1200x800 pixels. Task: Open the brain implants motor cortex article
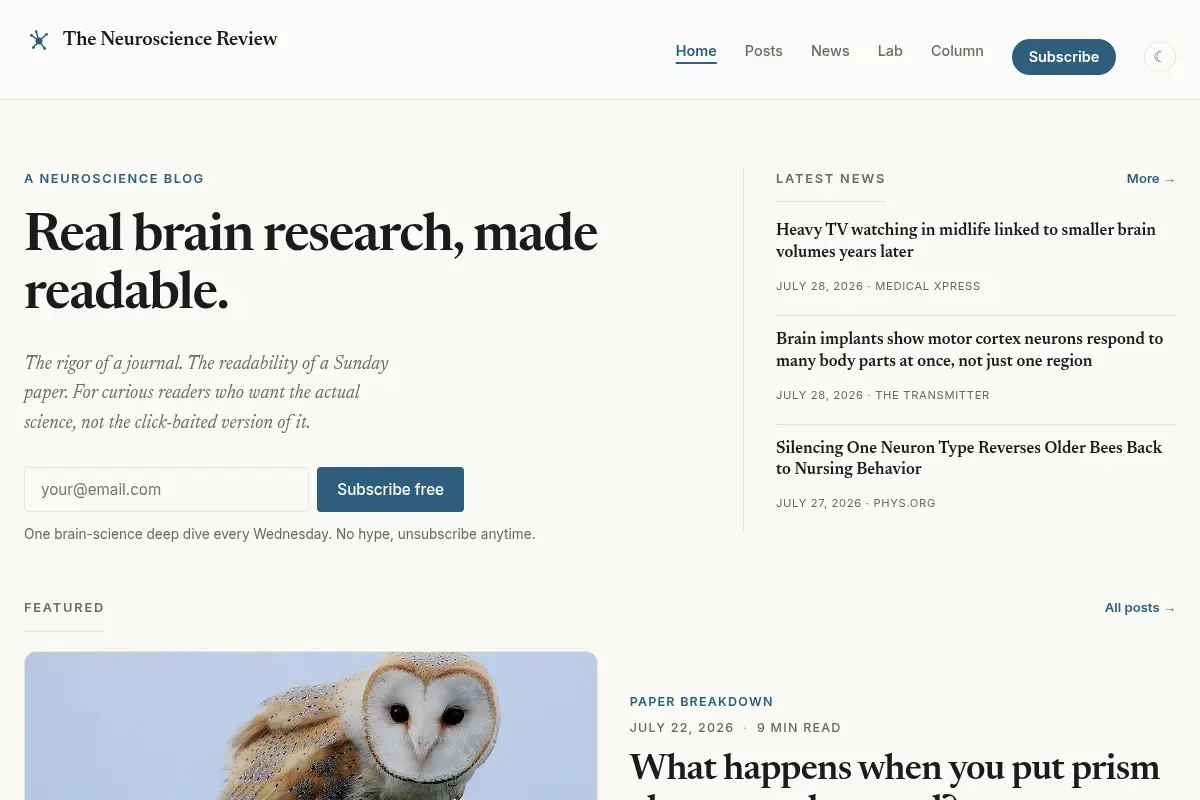(x=970, y=350)
